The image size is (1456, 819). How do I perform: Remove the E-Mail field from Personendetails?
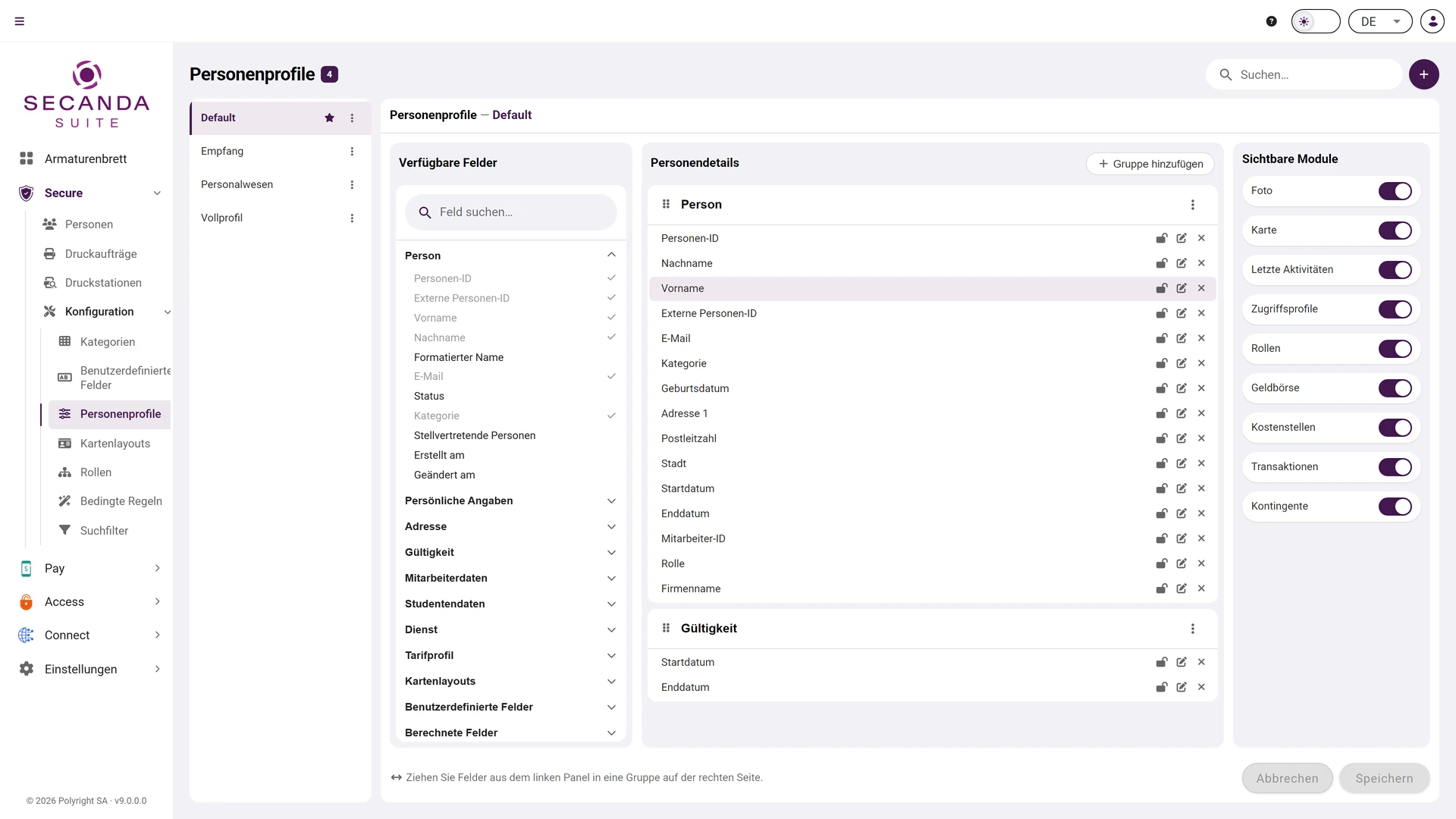coord(1201,338)
